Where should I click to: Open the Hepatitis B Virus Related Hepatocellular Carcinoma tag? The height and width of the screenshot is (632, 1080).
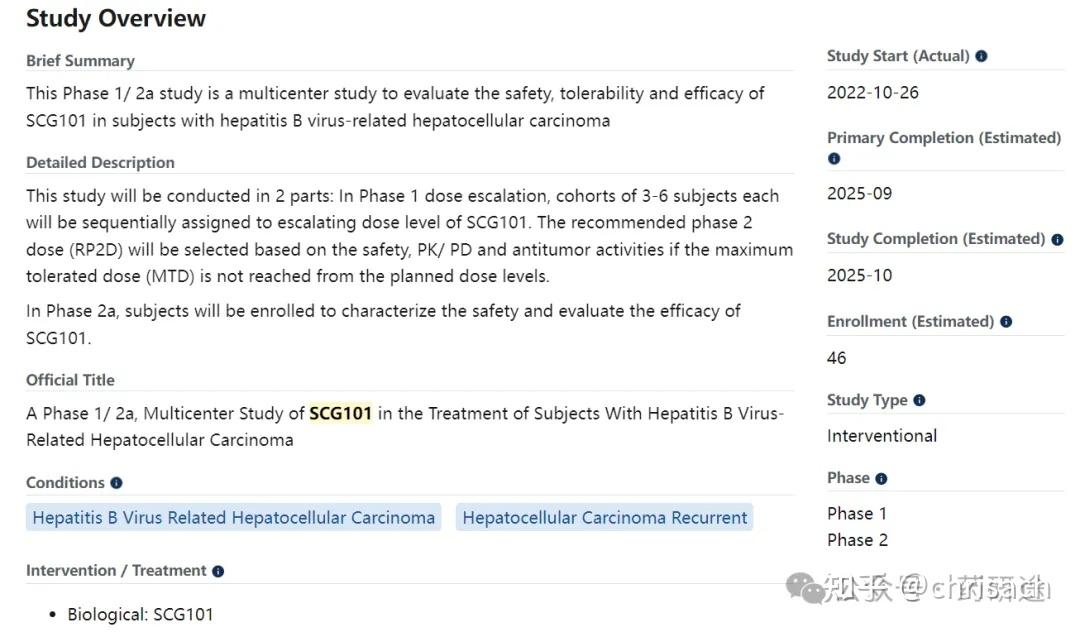234,518
